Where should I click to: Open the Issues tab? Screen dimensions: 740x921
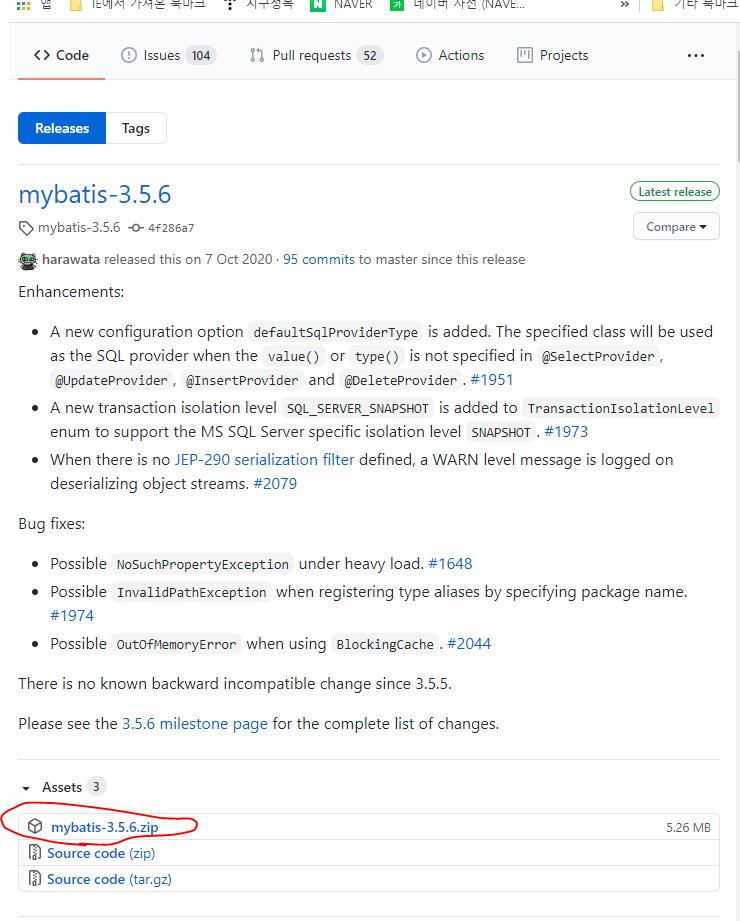point(169,55)
